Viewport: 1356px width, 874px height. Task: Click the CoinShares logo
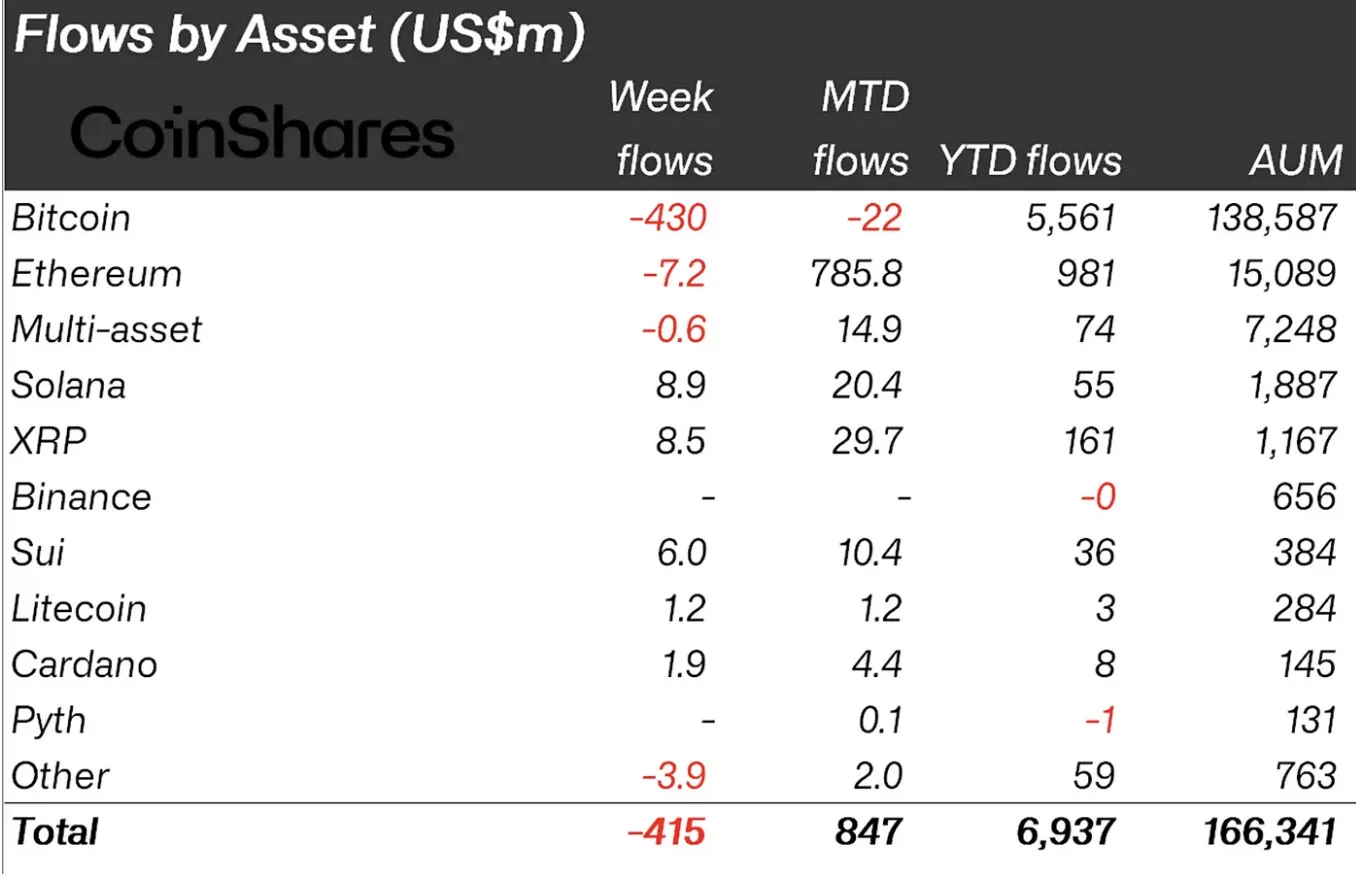pos(262,135)
